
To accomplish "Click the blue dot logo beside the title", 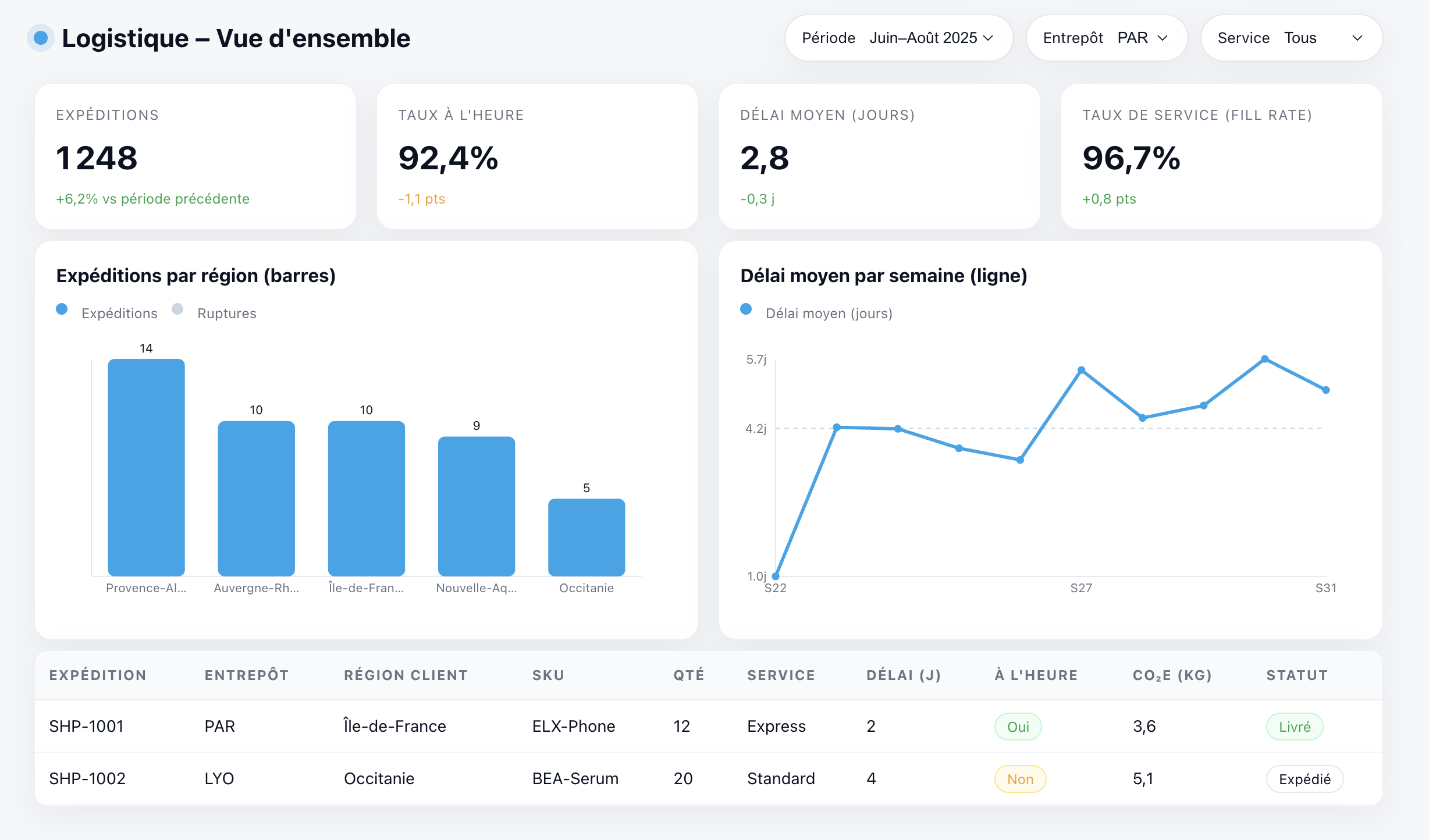I will 41,38.
